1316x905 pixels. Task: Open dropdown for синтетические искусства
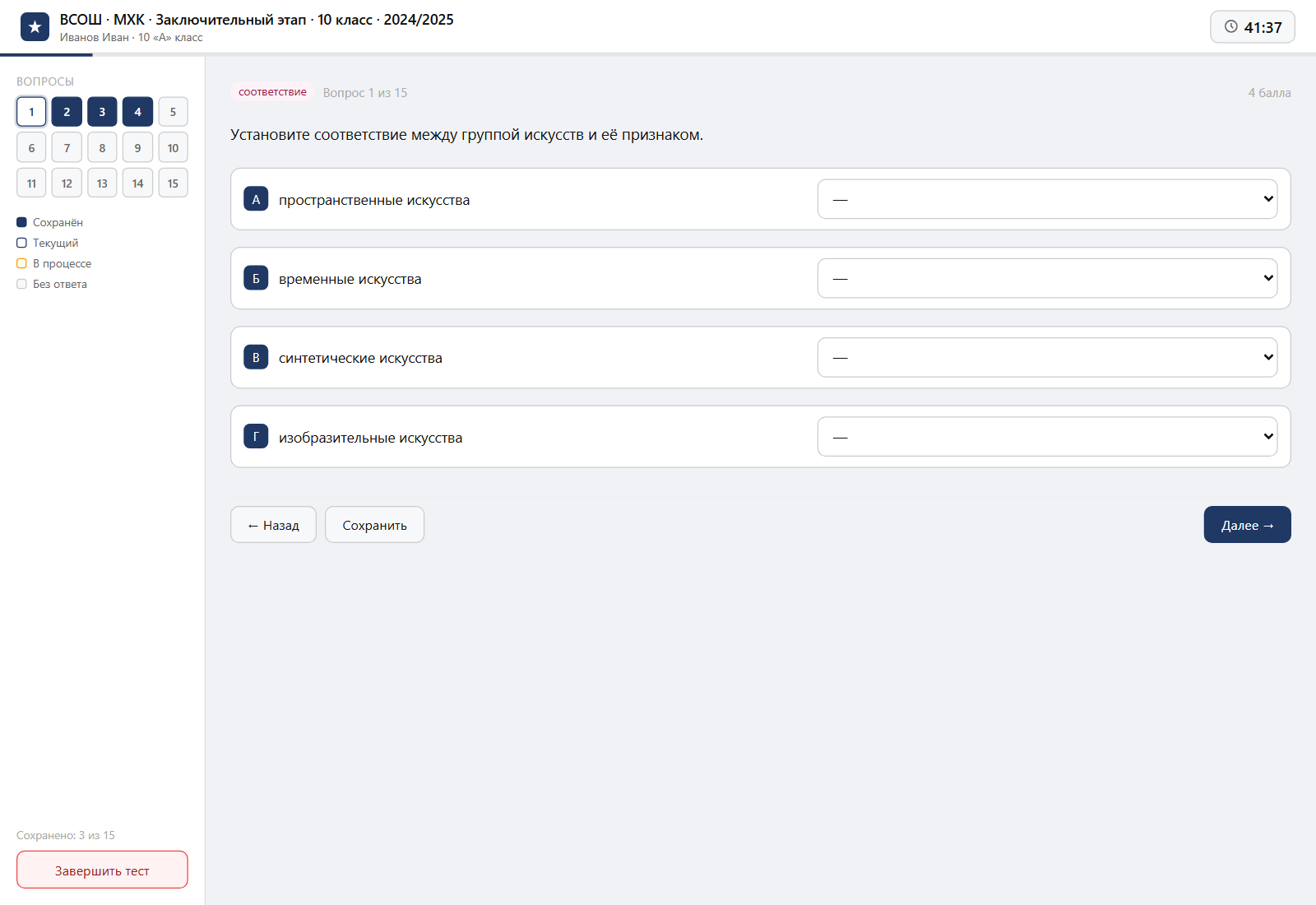[x=1047, y=357]
